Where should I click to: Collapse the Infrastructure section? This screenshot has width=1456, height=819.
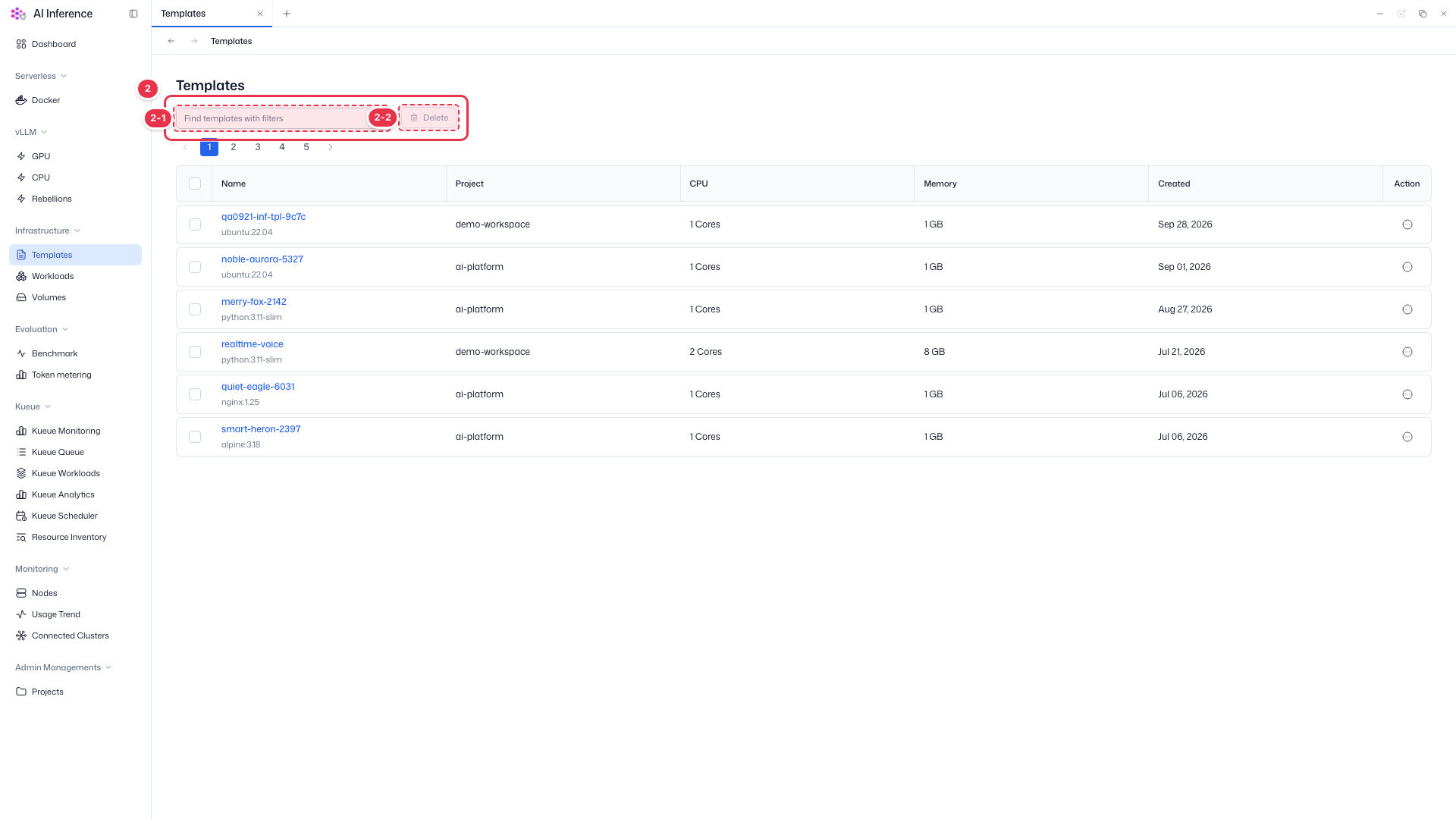pyautogui.click(x=48, y=231)
